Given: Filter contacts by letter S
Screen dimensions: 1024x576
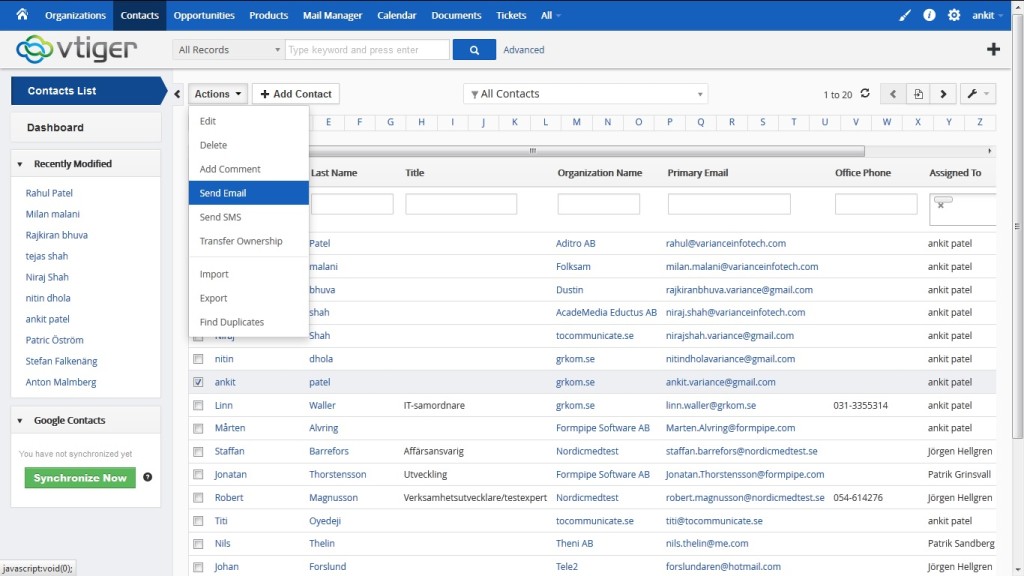Looking at the screenshot, I should (x=763, y=122).
